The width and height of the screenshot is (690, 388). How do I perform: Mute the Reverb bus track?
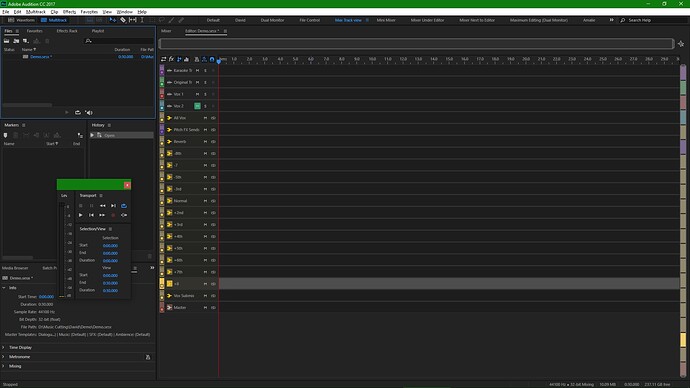[205, 142]
